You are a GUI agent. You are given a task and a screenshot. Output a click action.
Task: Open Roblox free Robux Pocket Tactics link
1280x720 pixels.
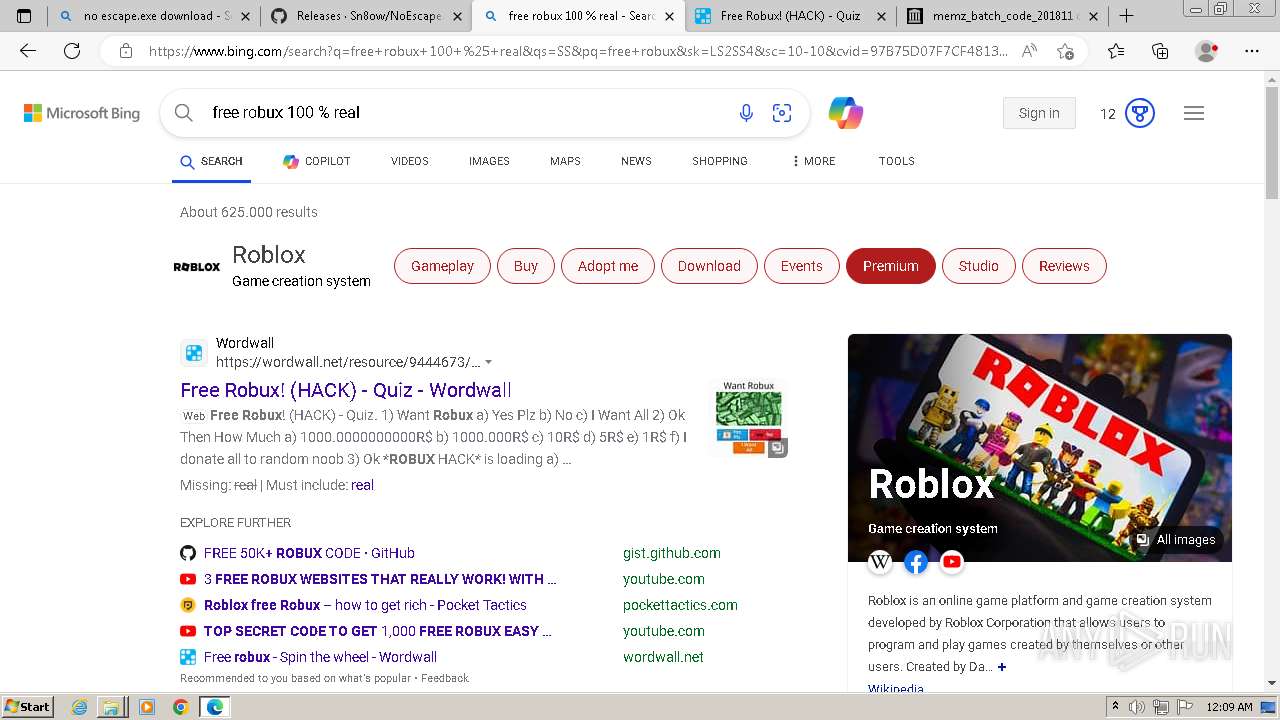point(365,605)
